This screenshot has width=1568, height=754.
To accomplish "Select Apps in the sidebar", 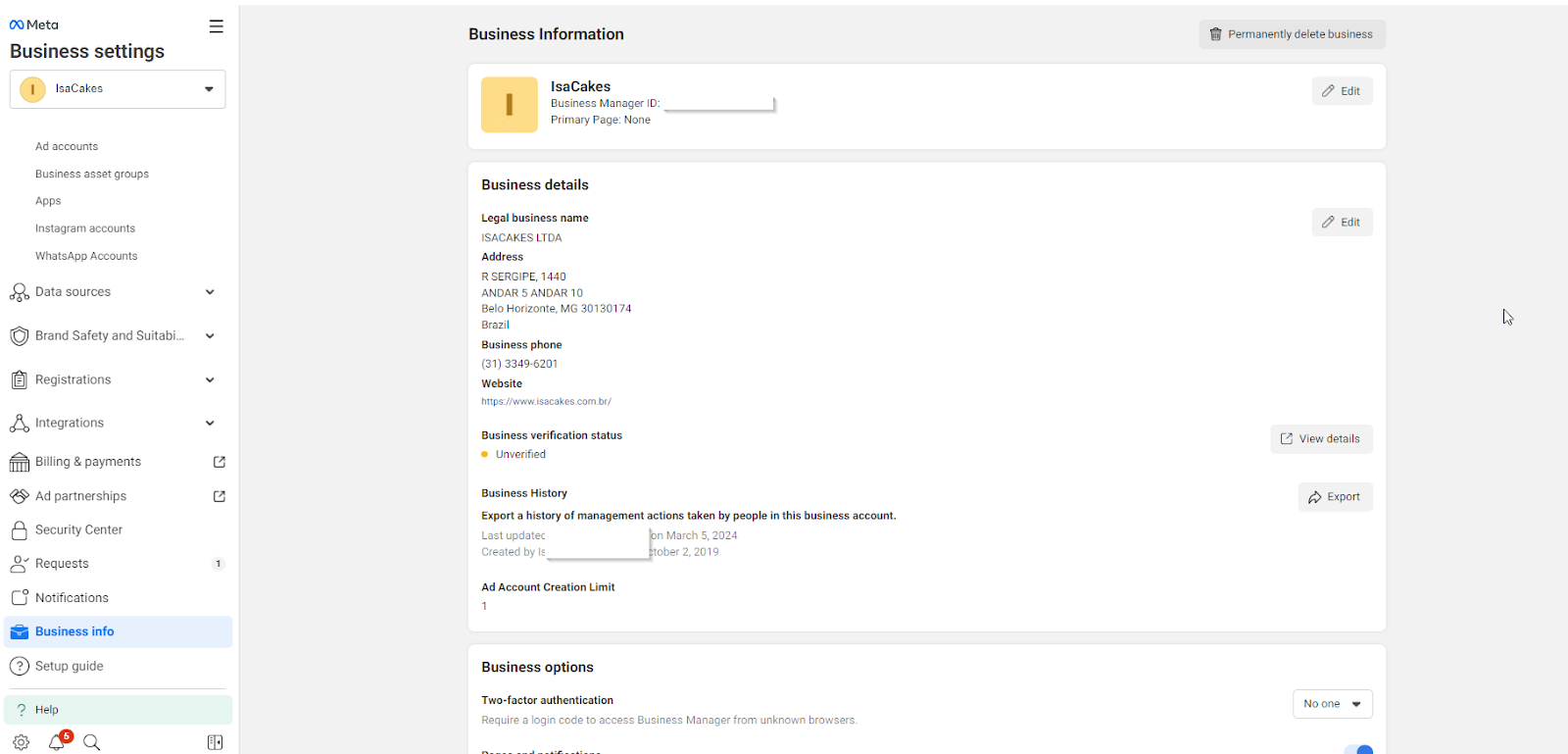I will click(48, 201).
